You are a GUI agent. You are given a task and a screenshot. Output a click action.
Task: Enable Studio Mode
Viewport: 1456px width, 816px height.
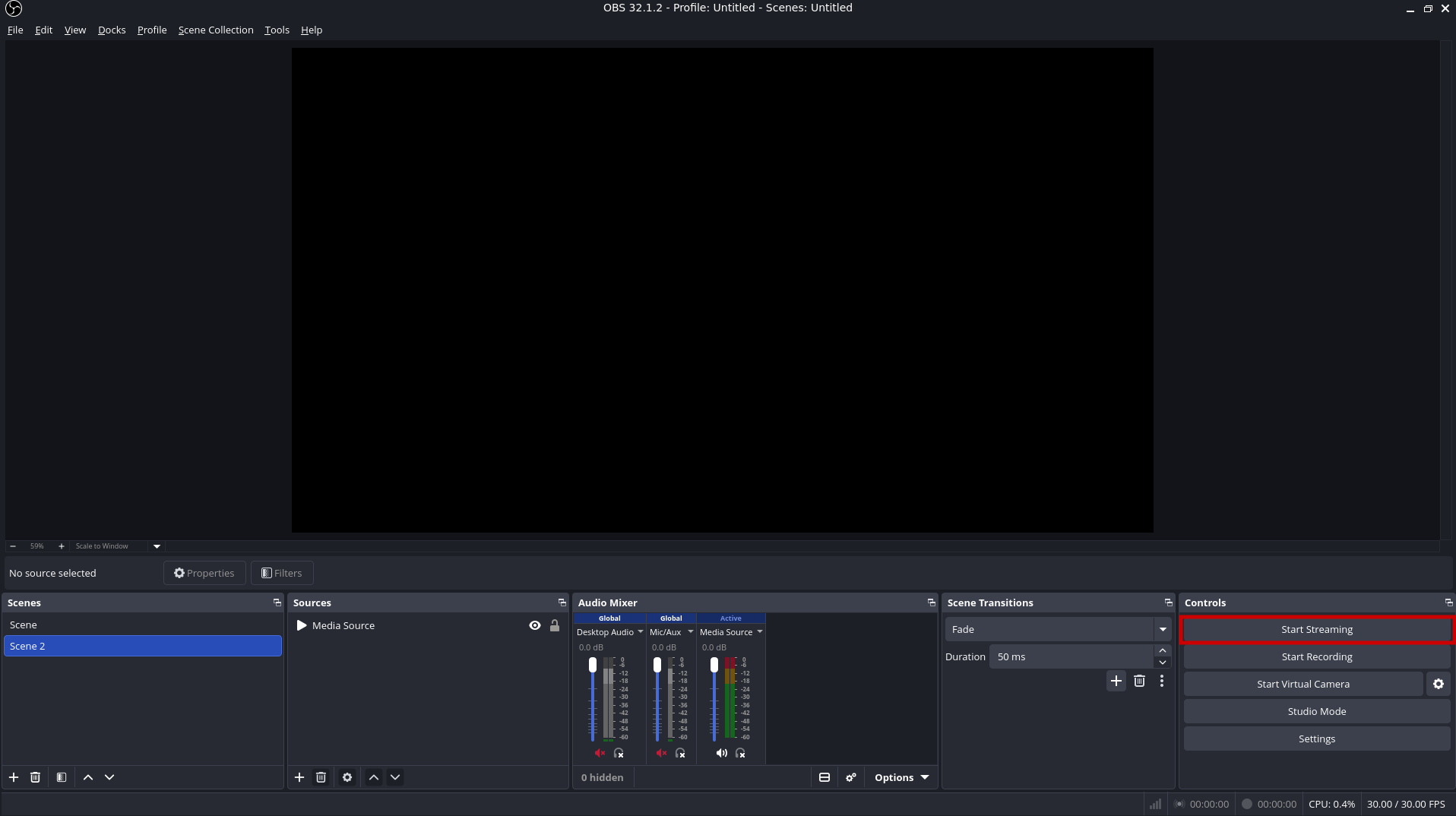click(1317, 711)
